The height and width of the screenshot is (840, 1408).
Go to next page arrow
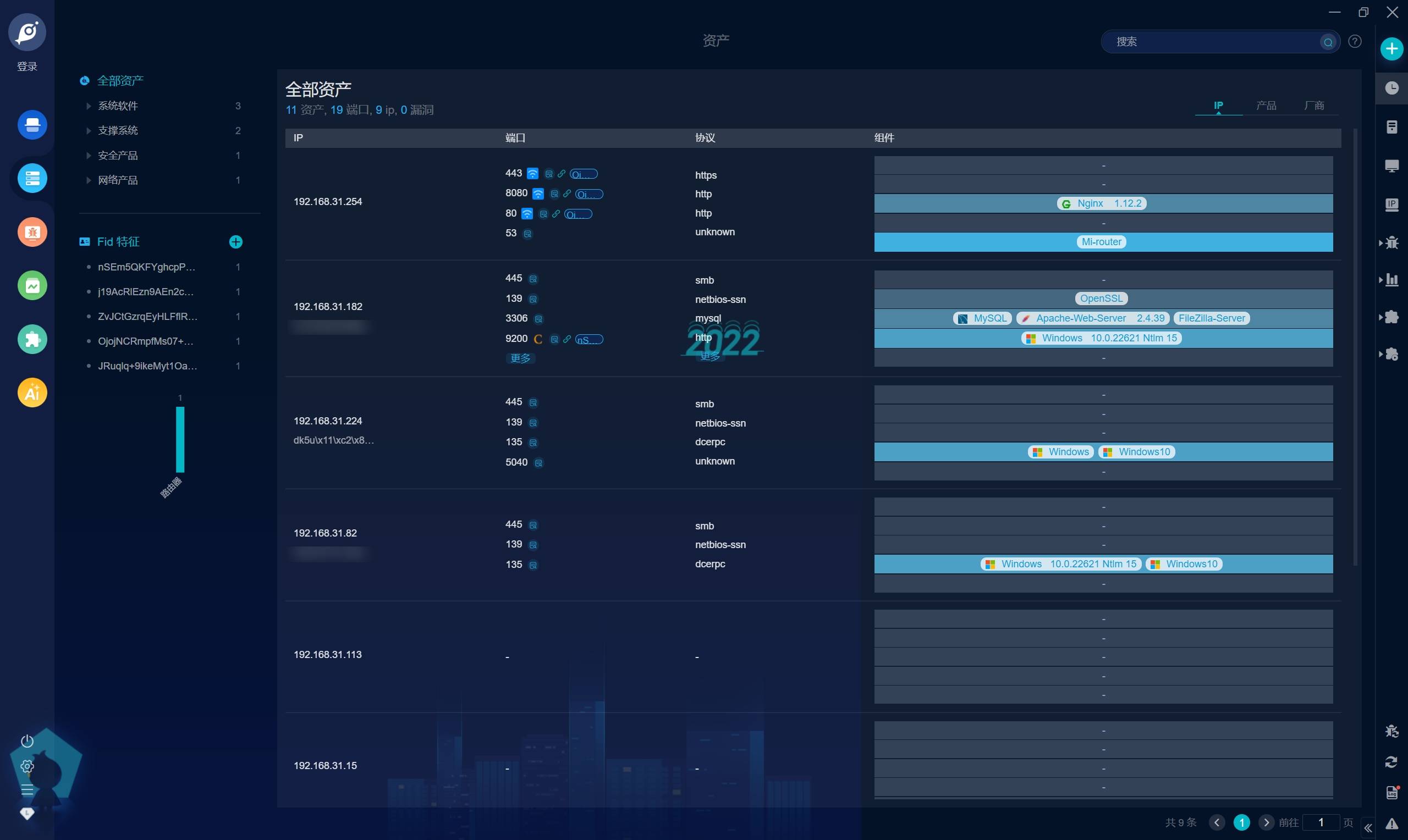tap(1266, 822)
